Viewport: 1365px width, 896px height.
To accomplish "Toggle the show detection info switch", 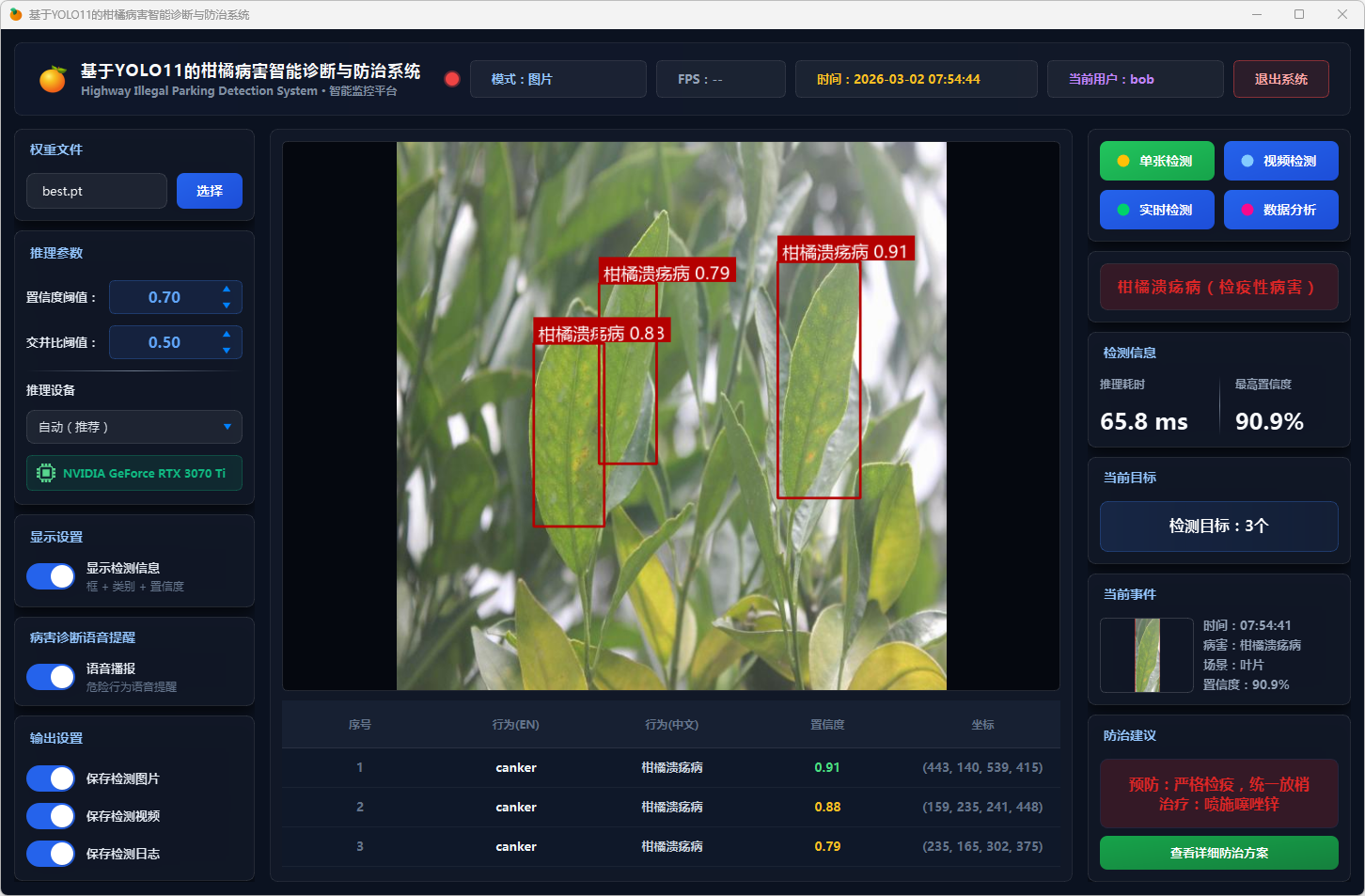I will (x=51, y=576).
